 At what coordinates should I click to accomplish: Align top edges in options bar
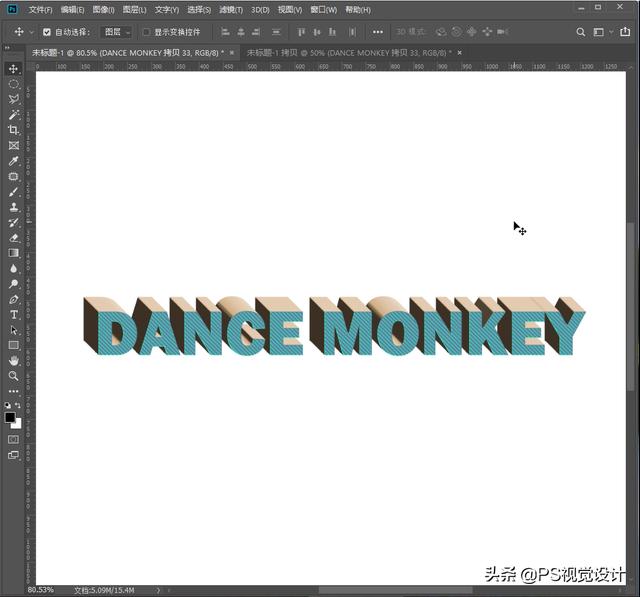tap(301, 32)
